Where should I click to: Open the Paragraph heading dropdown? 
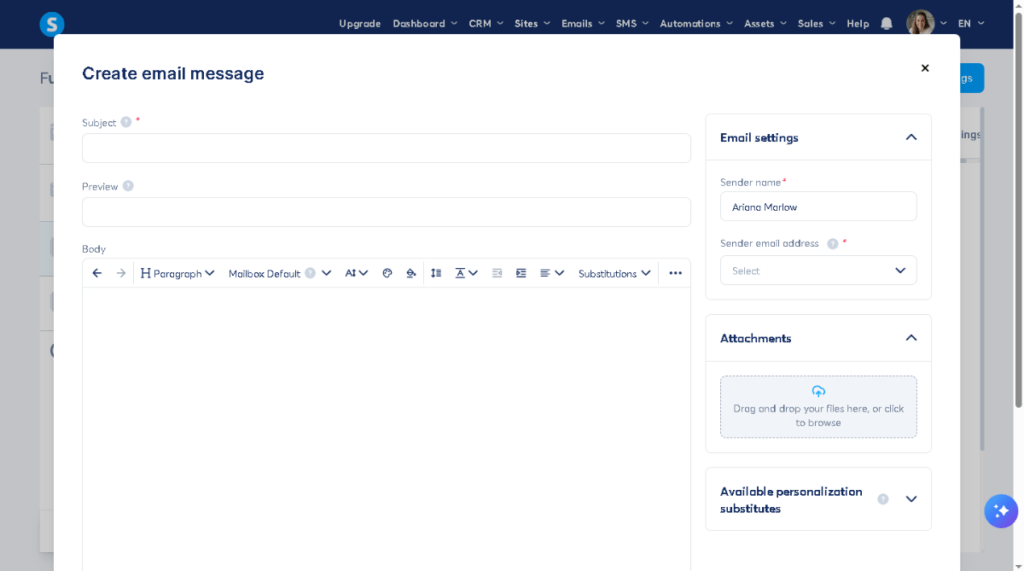pos(177,273)
